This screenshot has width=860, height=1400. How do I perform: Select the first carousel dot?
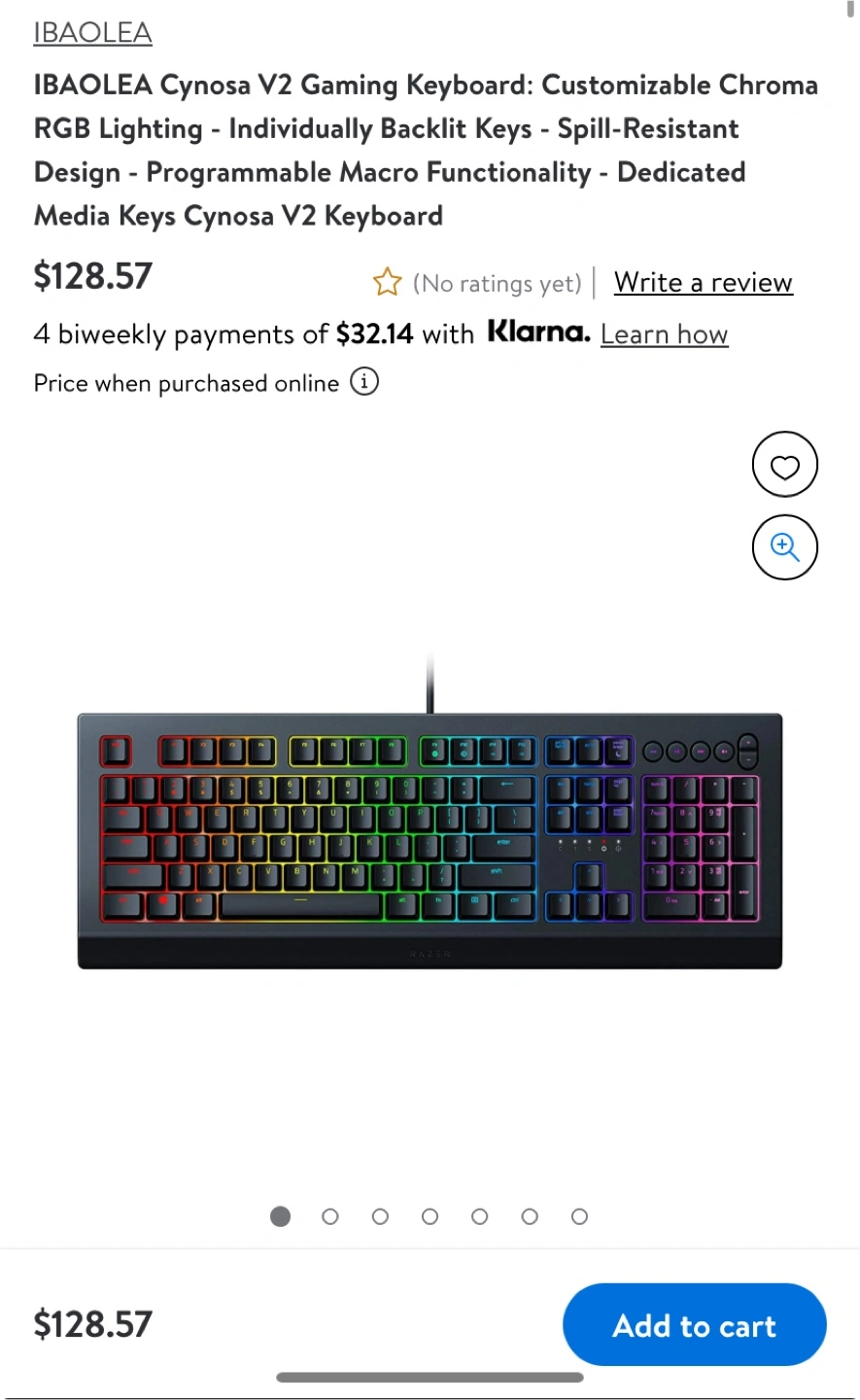(x=280, y=1216)
